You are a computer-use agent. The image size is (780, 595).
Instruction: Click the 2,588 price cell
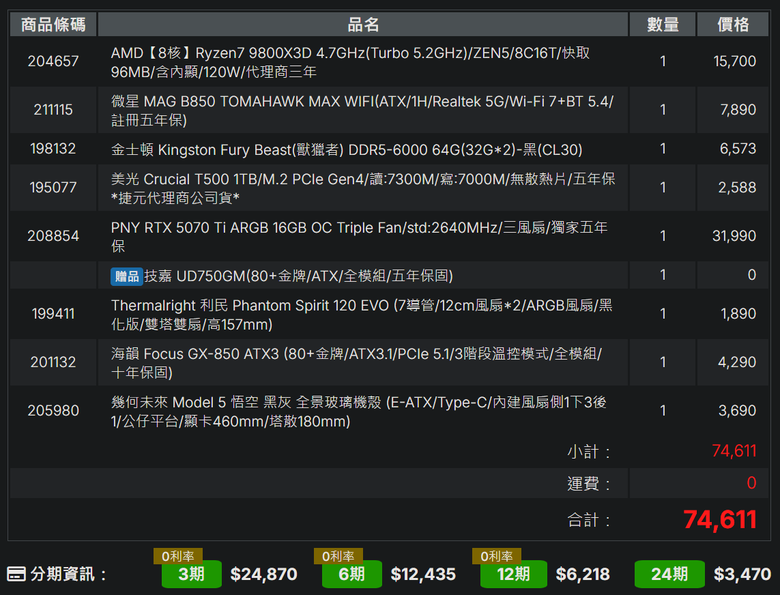coord(737,188)
